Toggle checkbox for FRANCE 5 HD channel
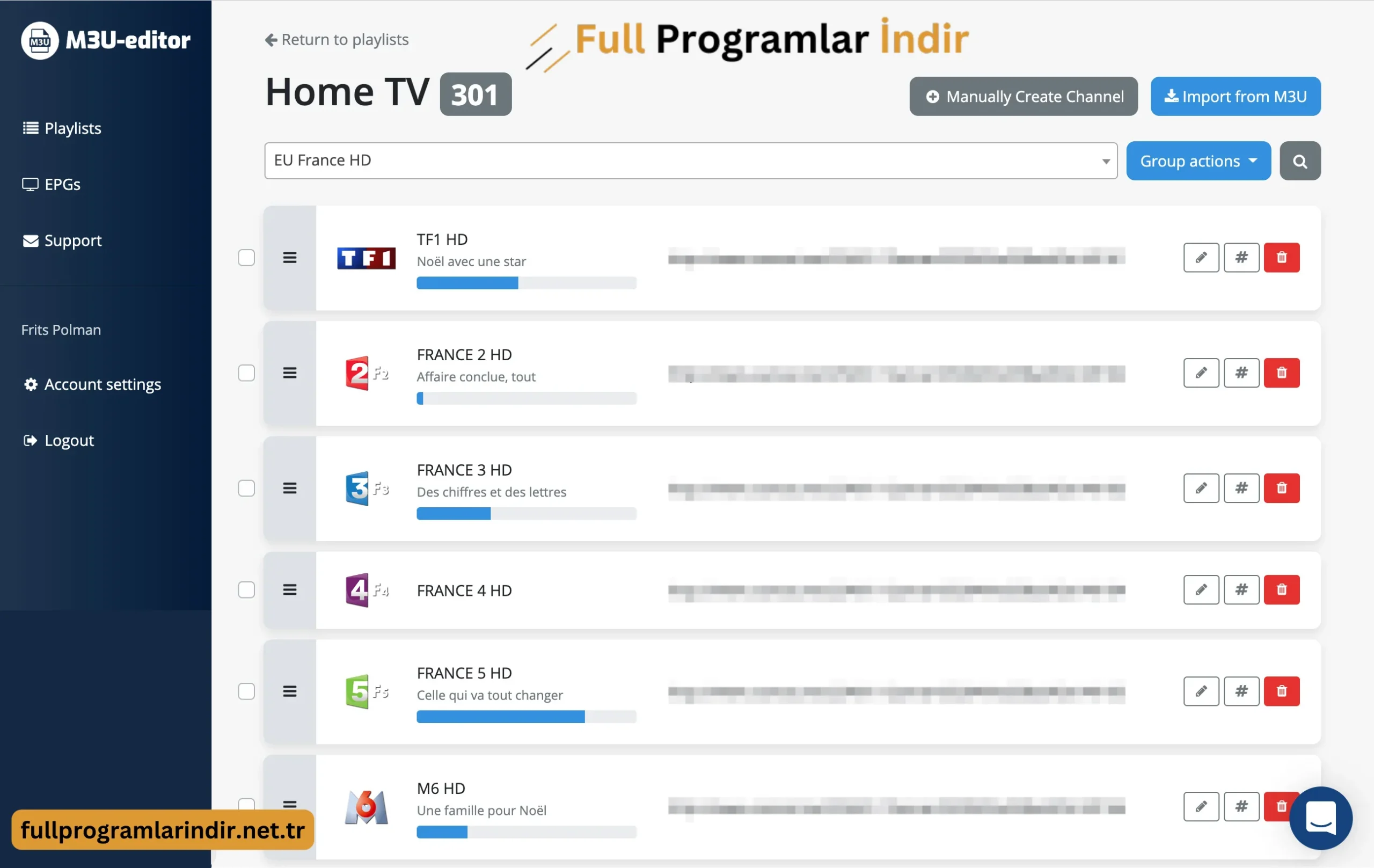The width and height of the screenshot is (1374, 868). coord(246,691)
